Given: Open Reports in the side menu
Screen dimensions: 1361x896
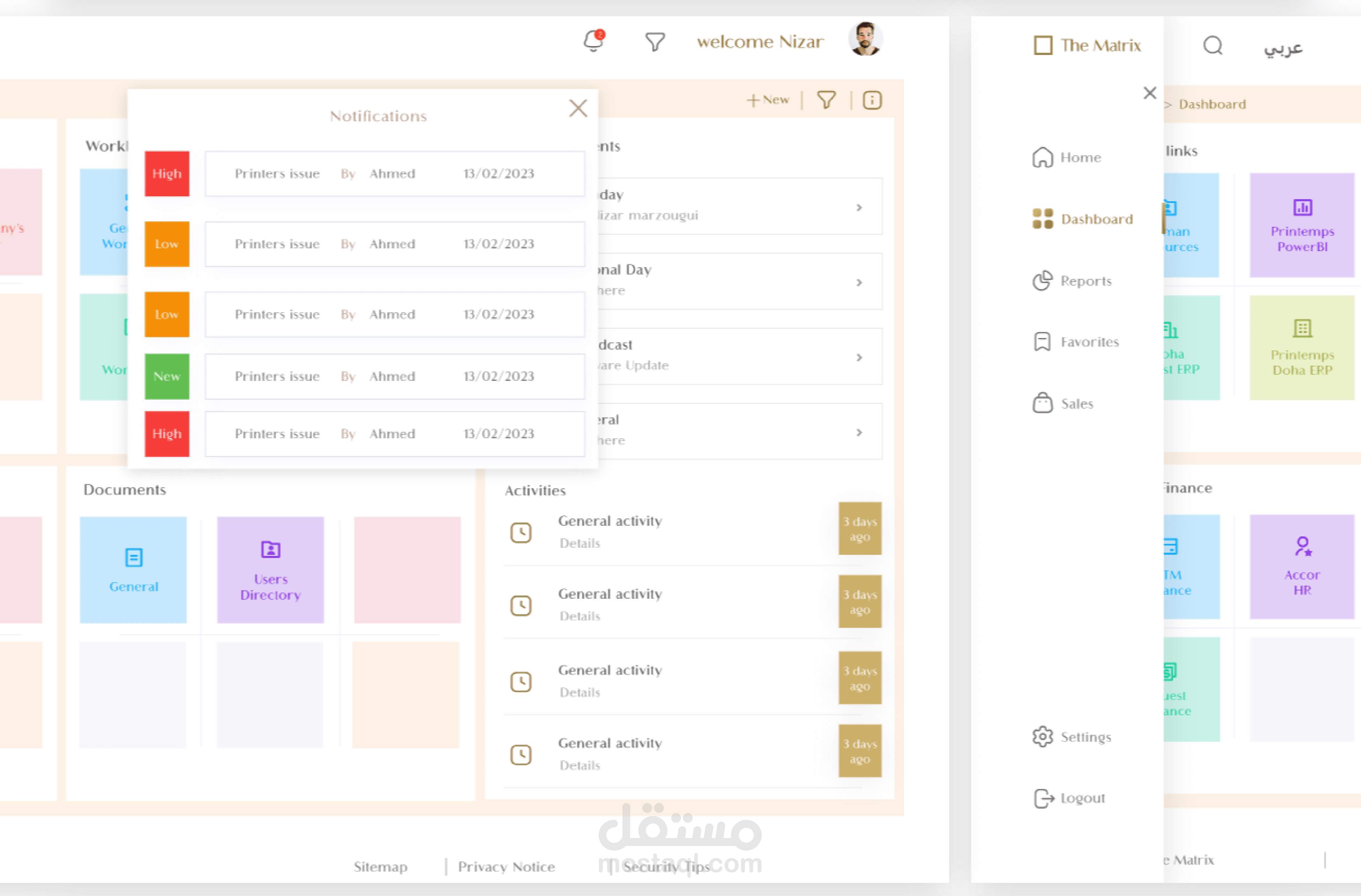Looking at the screenshot, I should [1072, 281].
